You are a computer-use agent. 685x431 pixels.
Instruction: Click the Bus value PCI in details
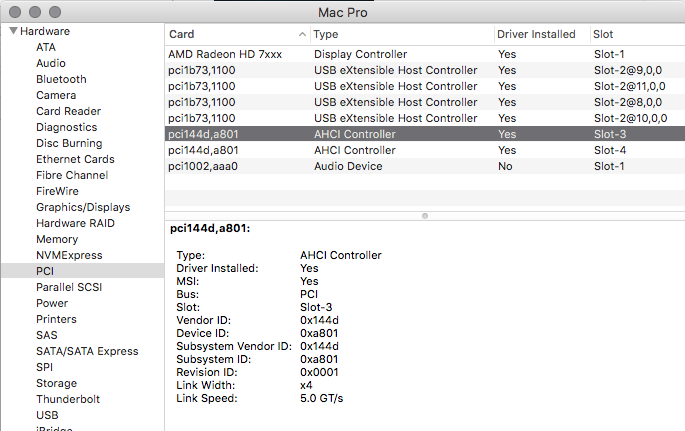(309, 294)
